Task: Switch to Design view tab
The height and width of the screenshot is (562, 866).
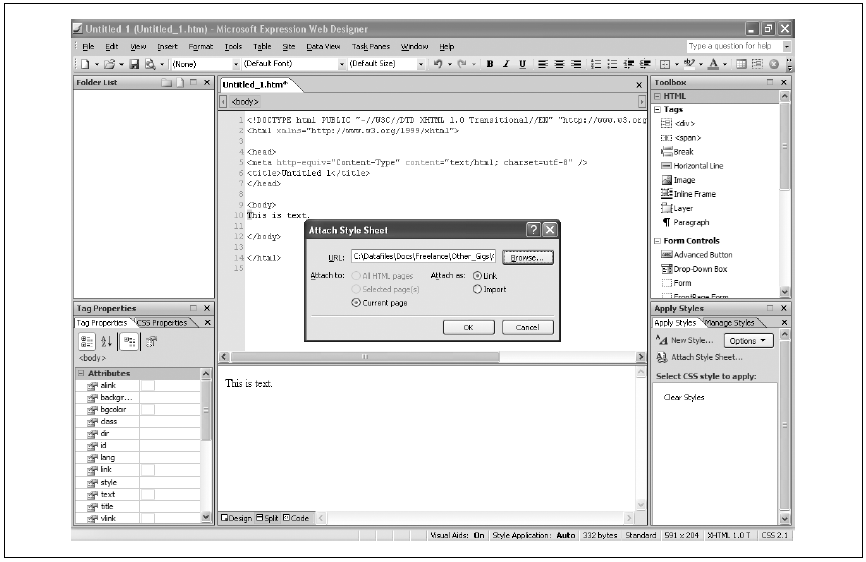Action: click(x=236, y=518)
